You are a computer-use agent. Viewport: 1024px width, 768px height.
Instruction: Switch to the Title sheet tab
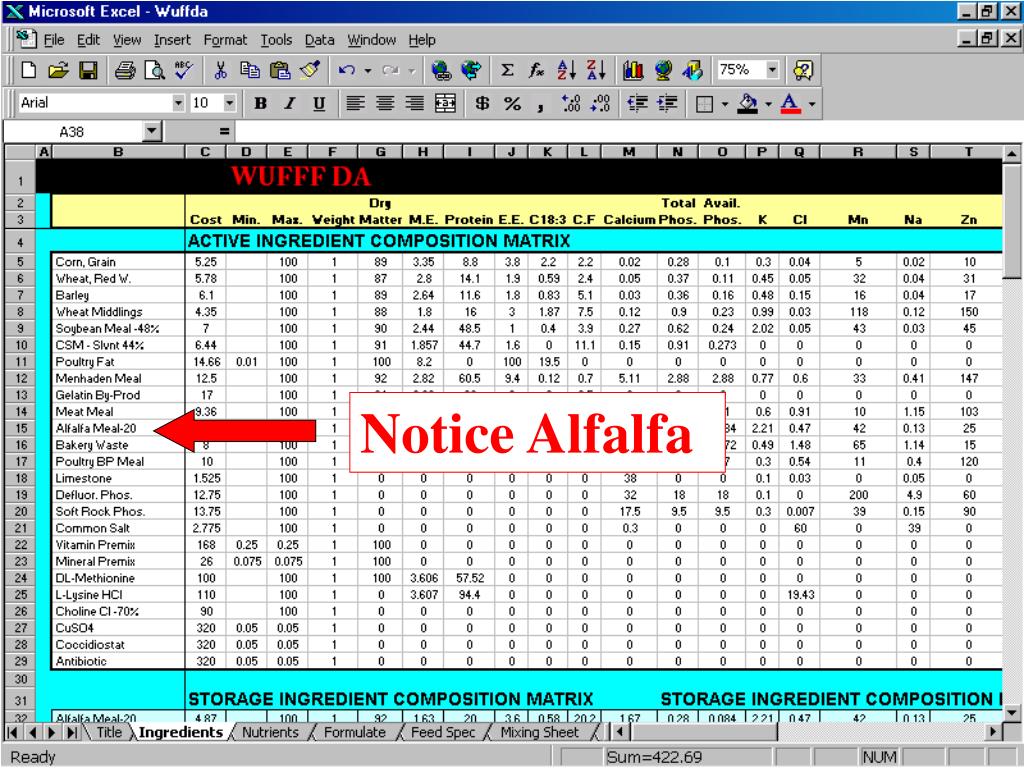pos(109,733)
